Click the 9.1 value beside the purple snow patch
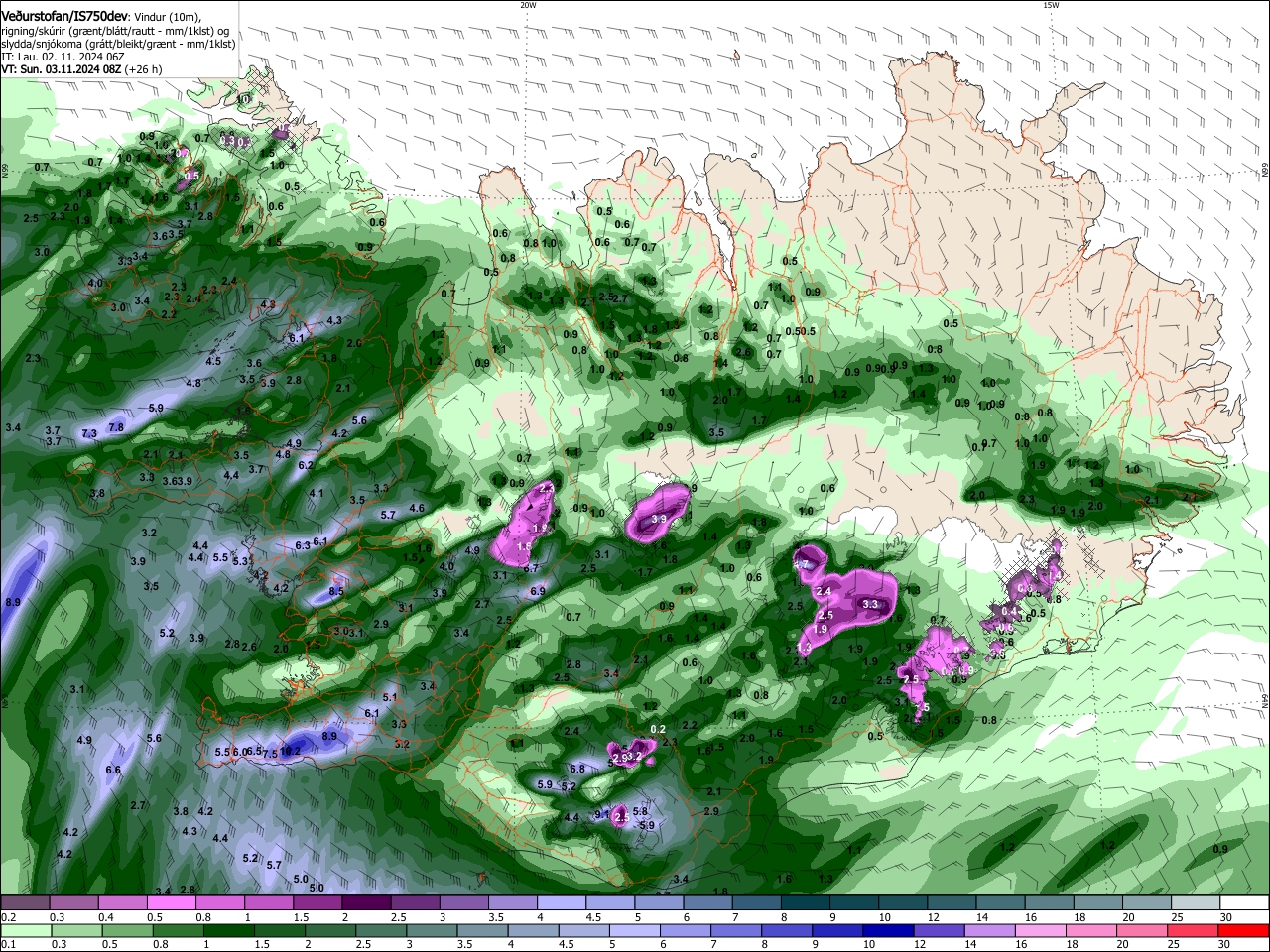 pos(602,814)
